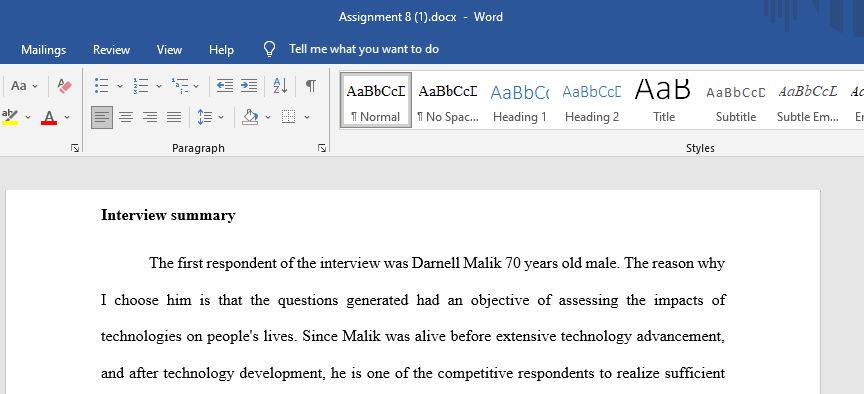Click the name Darnell Malik in the document
This screenshot has height=394, width=864.
point(457,263)
